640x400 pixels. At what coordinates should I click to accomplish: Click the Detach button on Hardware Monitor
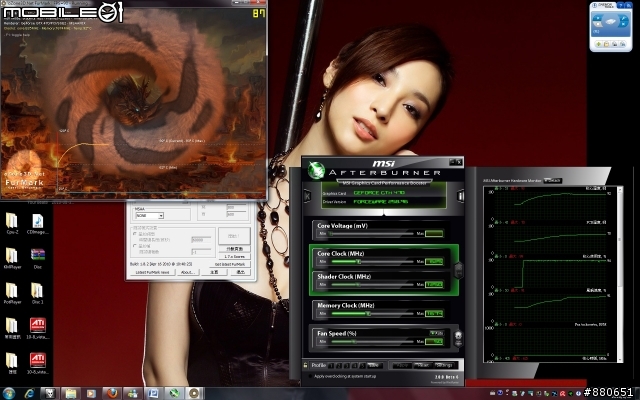click(553, 180)
